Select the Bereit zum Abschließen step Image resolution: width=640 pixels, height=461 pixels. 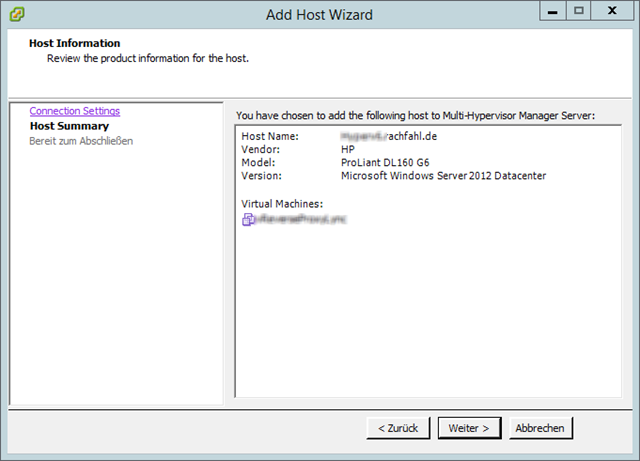click(x=81, y=141)
